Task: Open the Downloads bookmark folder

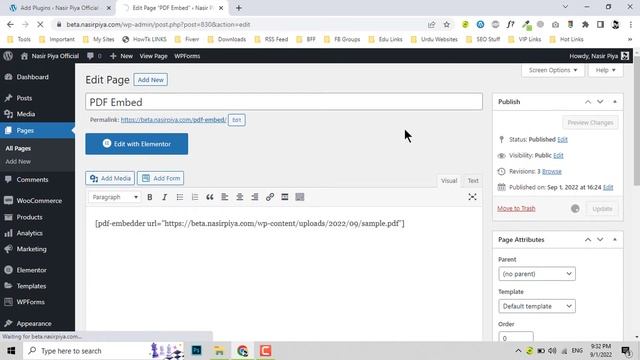Action: pyautogui.click(x=227, y=39)
